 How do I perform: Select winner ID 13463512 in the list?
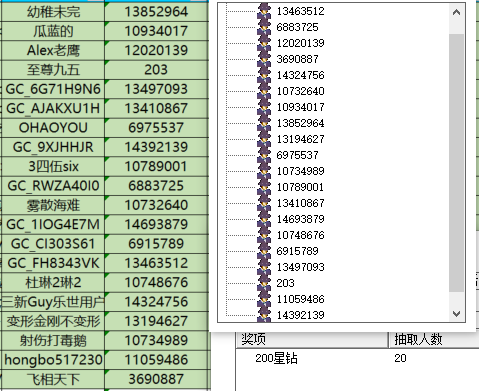pos(300,11)
